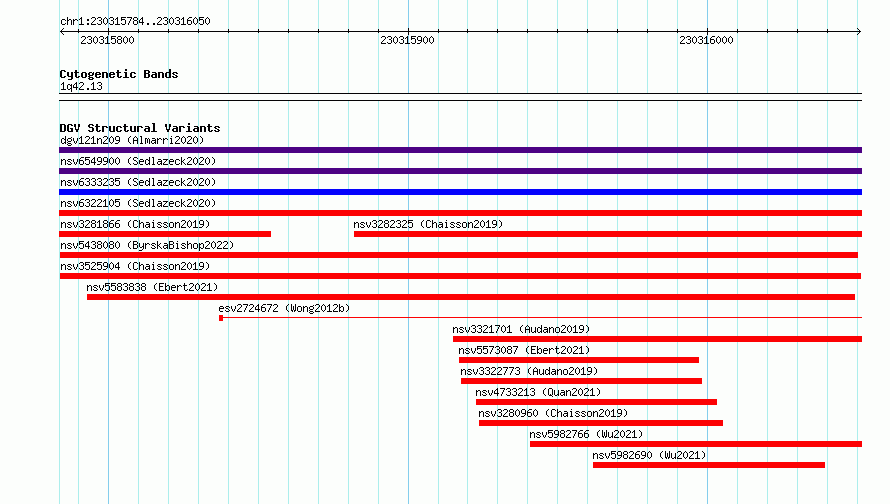890x504 pixels.
Task: Select nsv3280960 (Chaisson2019) label
Action: (553, 413)
